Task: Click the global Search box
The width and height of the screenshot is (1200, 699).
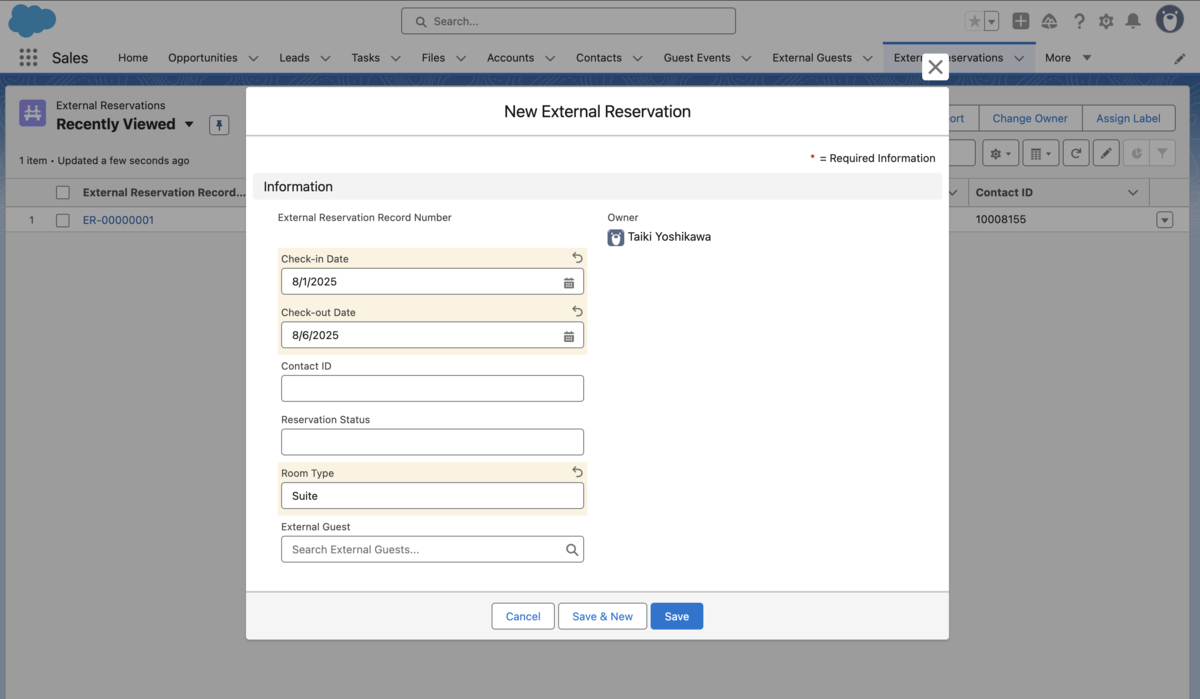Action: point(568,21)
